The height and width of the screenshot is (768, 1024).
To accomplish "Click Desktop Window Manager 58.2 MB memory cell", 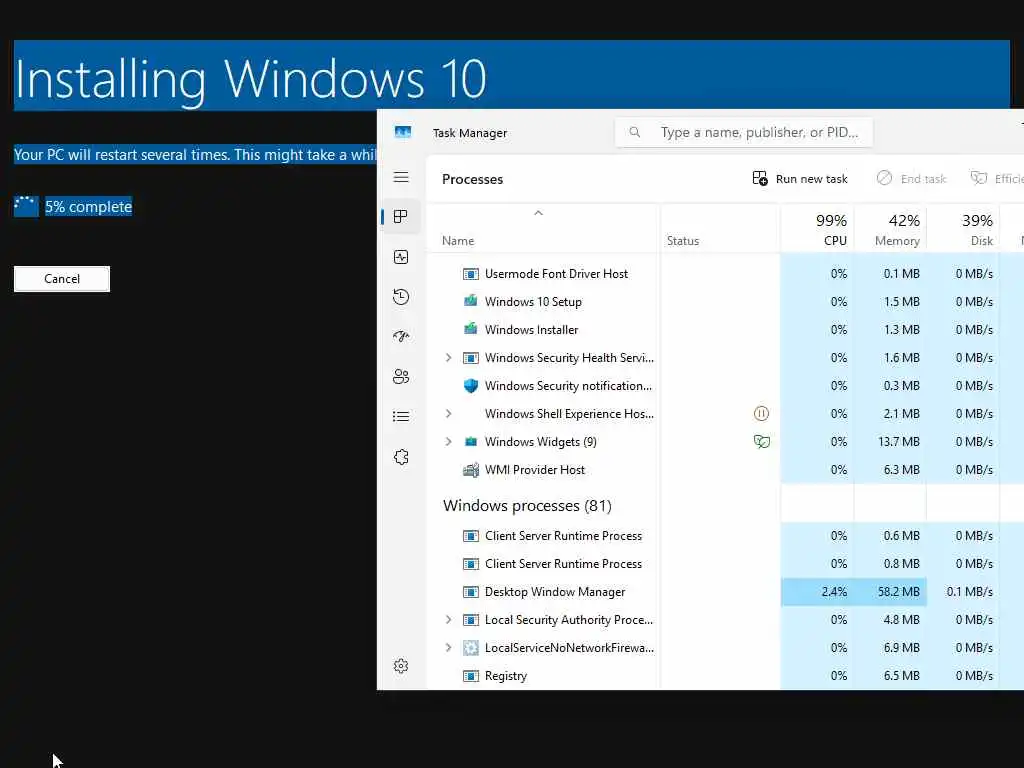I will 891,592.
